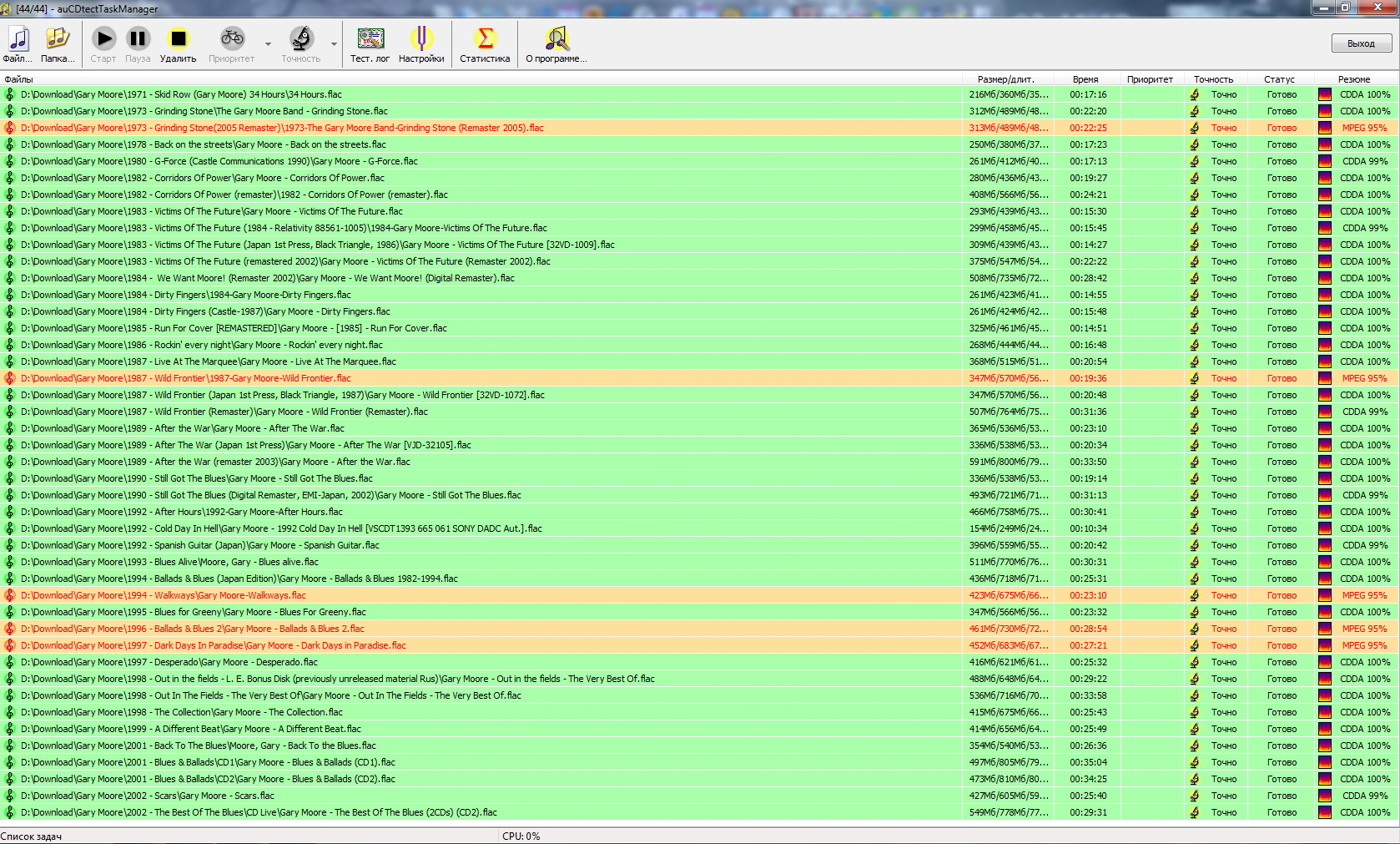Sort by the Время column header
1400x844 pixels.
click(1085, 79)
